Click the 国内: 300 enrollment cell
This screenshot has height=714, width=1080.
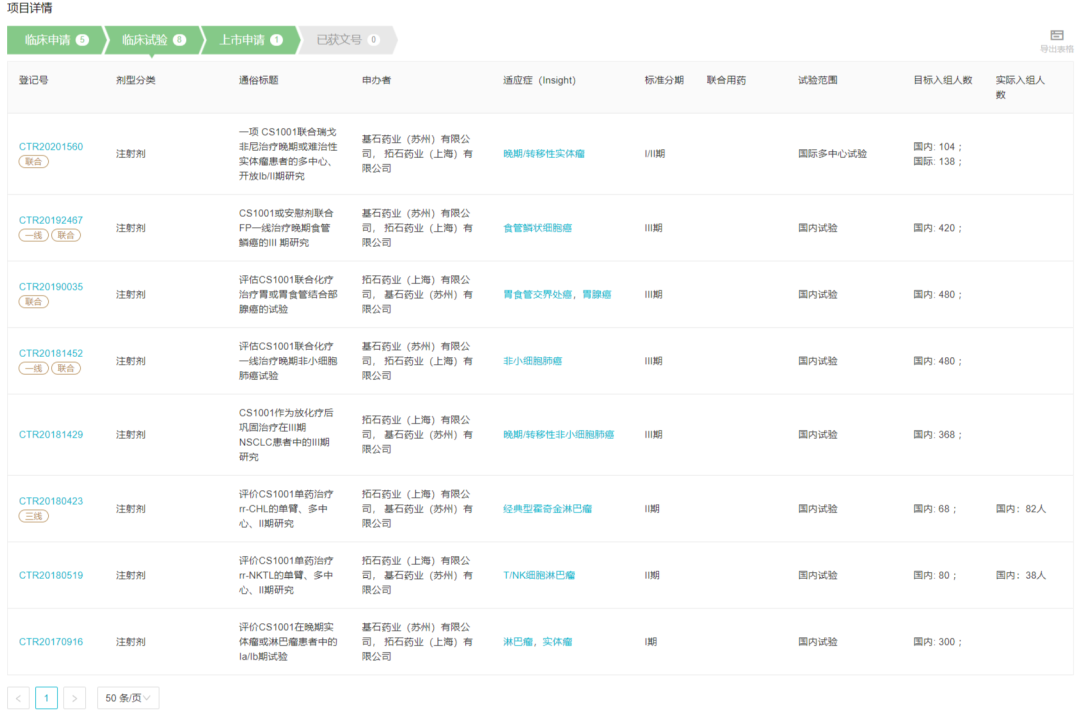coord(937,642)
